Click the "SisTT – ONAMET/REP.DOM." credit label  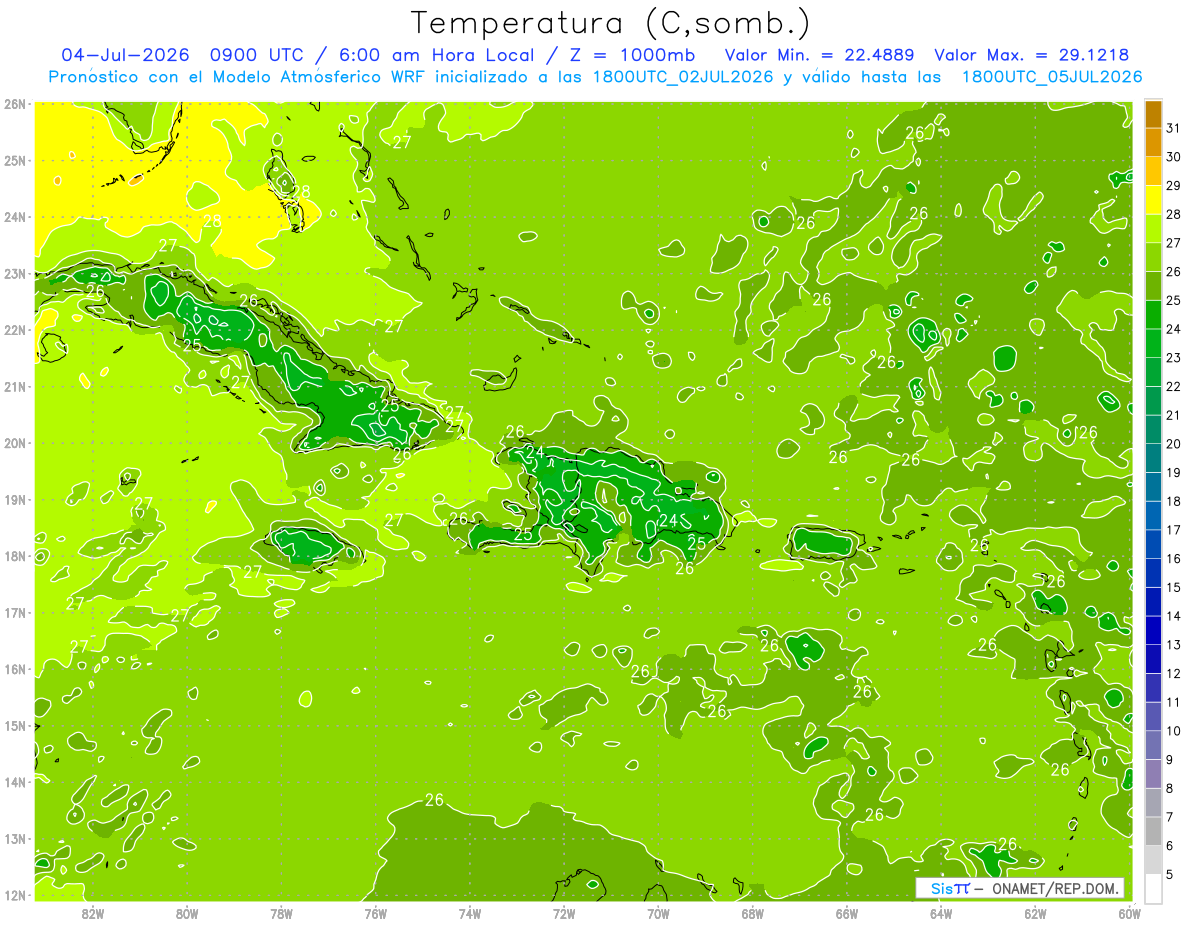tap(1020, 889)
